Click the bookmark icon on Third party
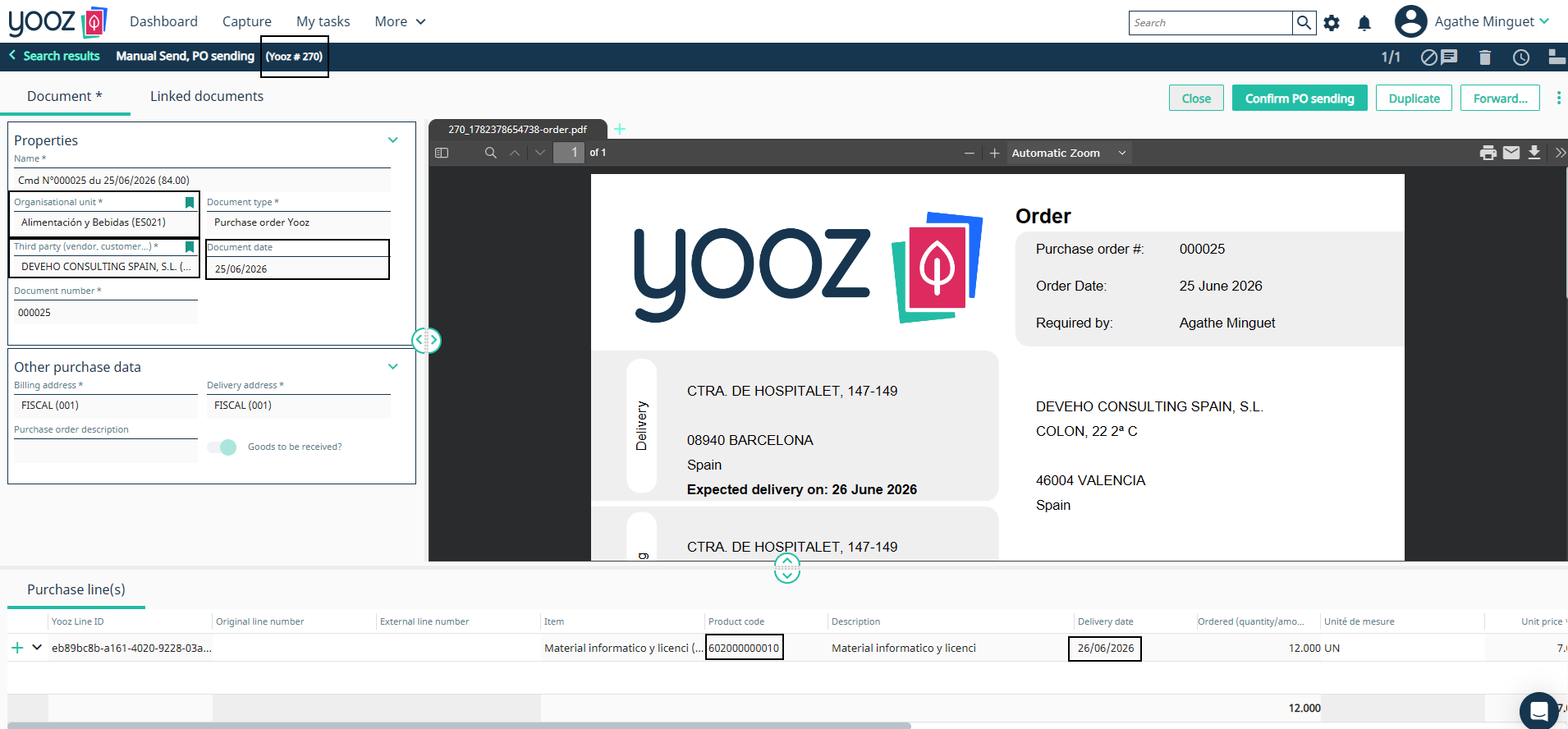1568x729 pixels. tap(190, 246)
